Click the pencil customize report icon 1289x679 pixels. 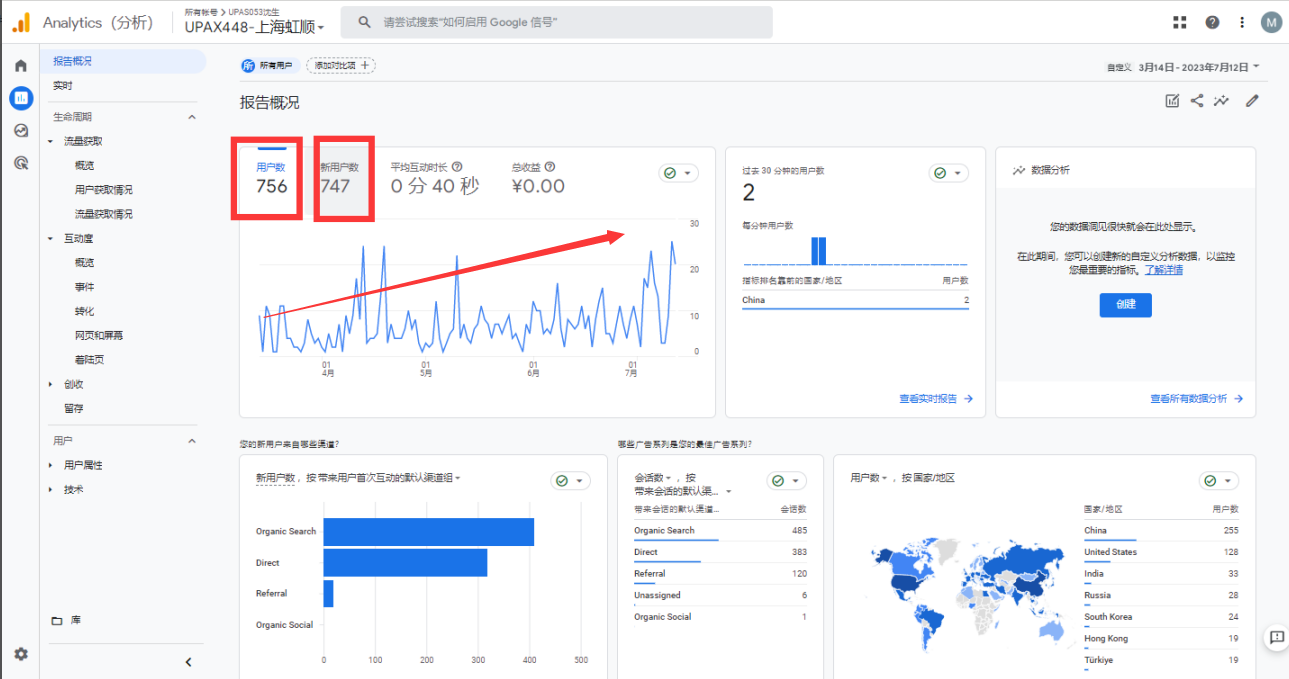tap(1251, 100)
